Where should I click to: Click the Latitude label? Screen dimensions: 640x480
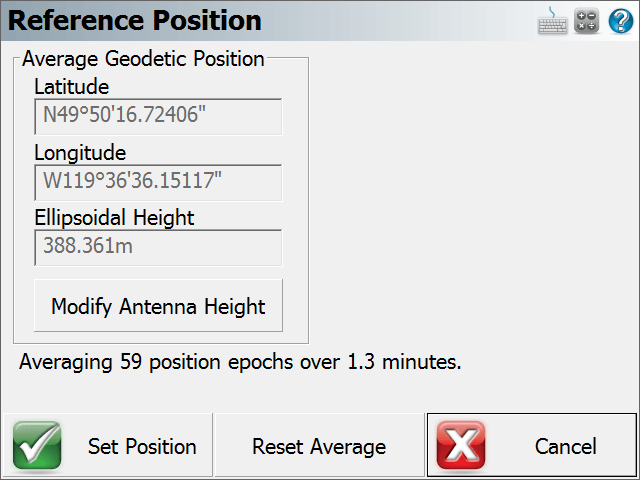[72, 87]
